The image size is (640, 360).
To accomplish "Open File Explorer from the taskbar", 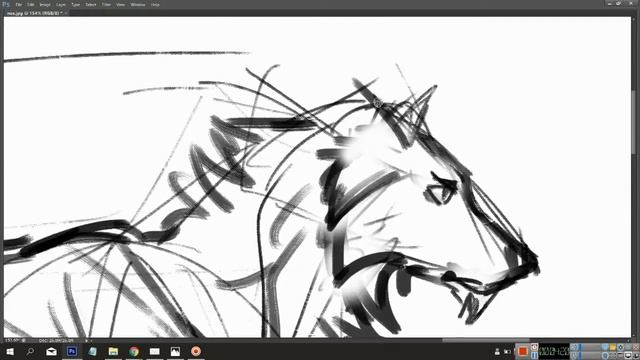I will [113, 351].
